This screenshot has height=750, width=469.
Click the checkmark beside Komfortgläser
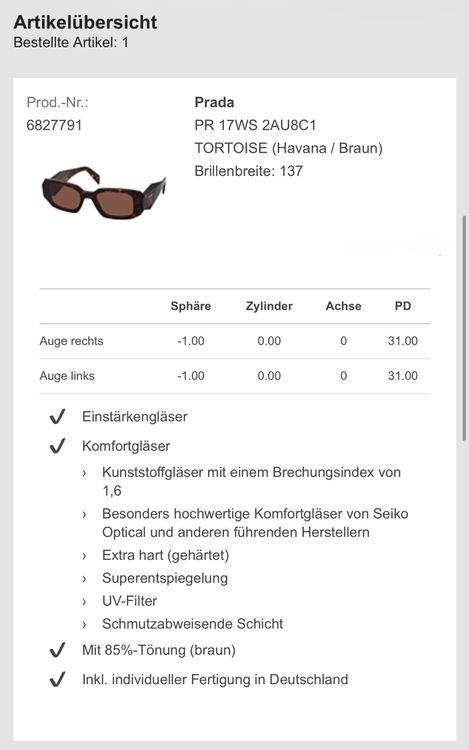(x=57, y=446)
